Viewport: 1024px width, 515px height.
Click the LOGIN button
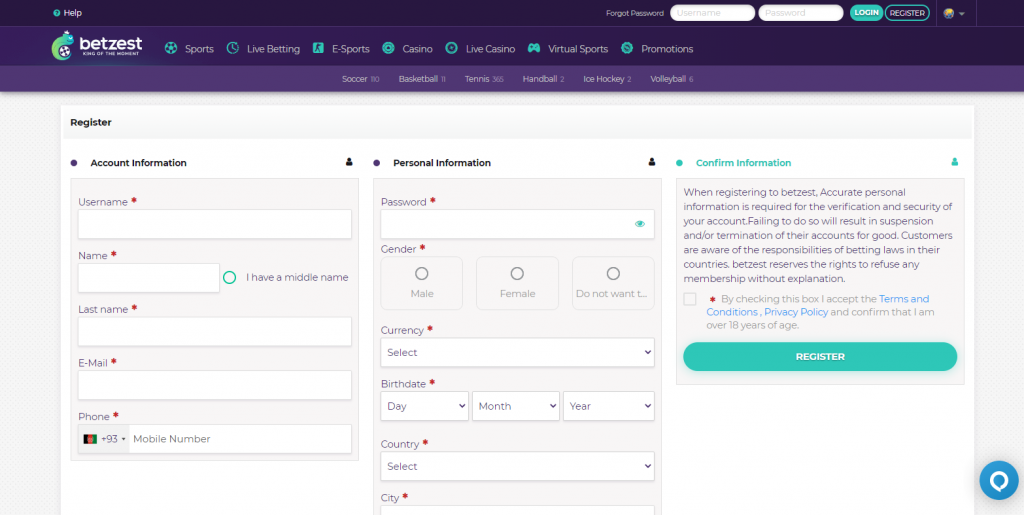[x=866, y=12]
